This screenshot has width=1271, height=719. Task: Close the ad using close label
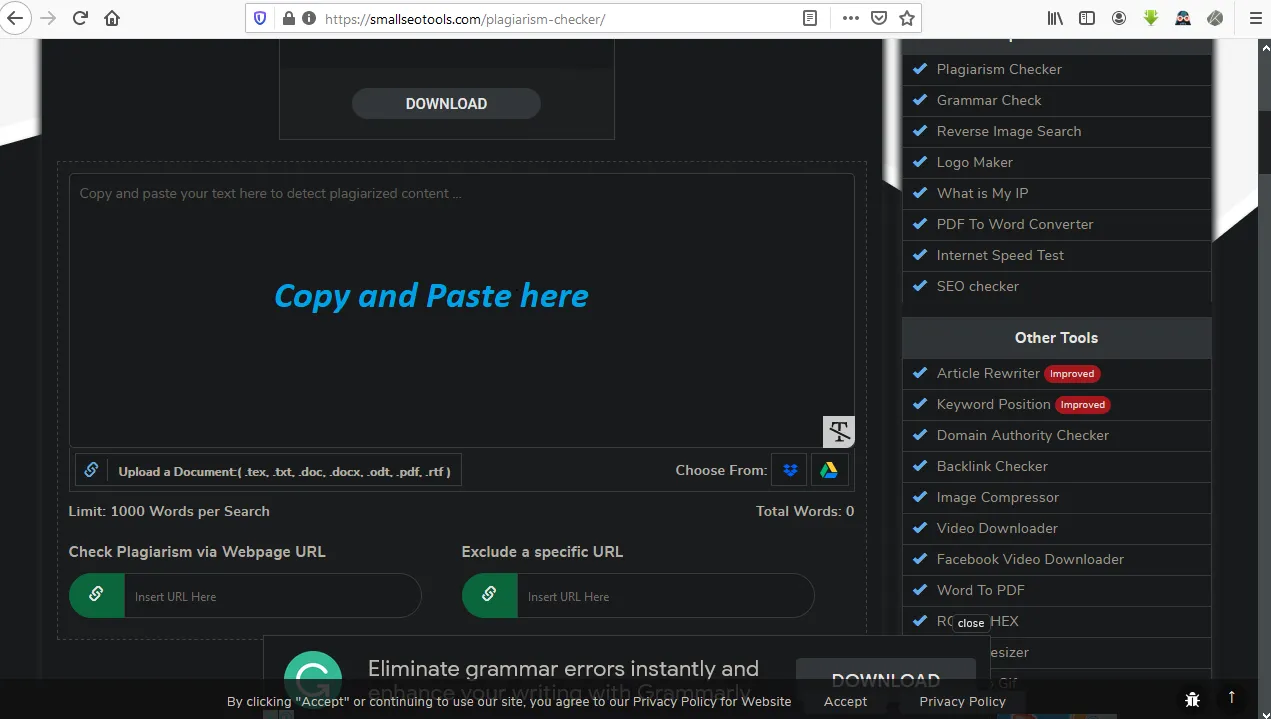[970, 622]
